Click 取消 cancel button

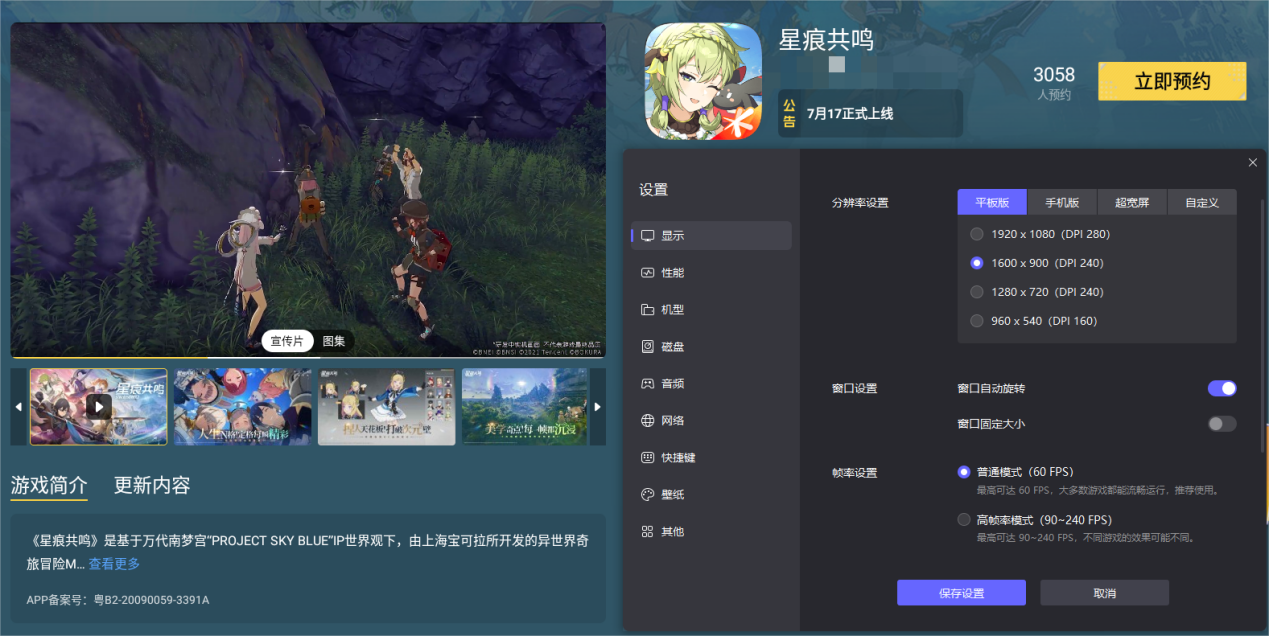coord(1104,593)
